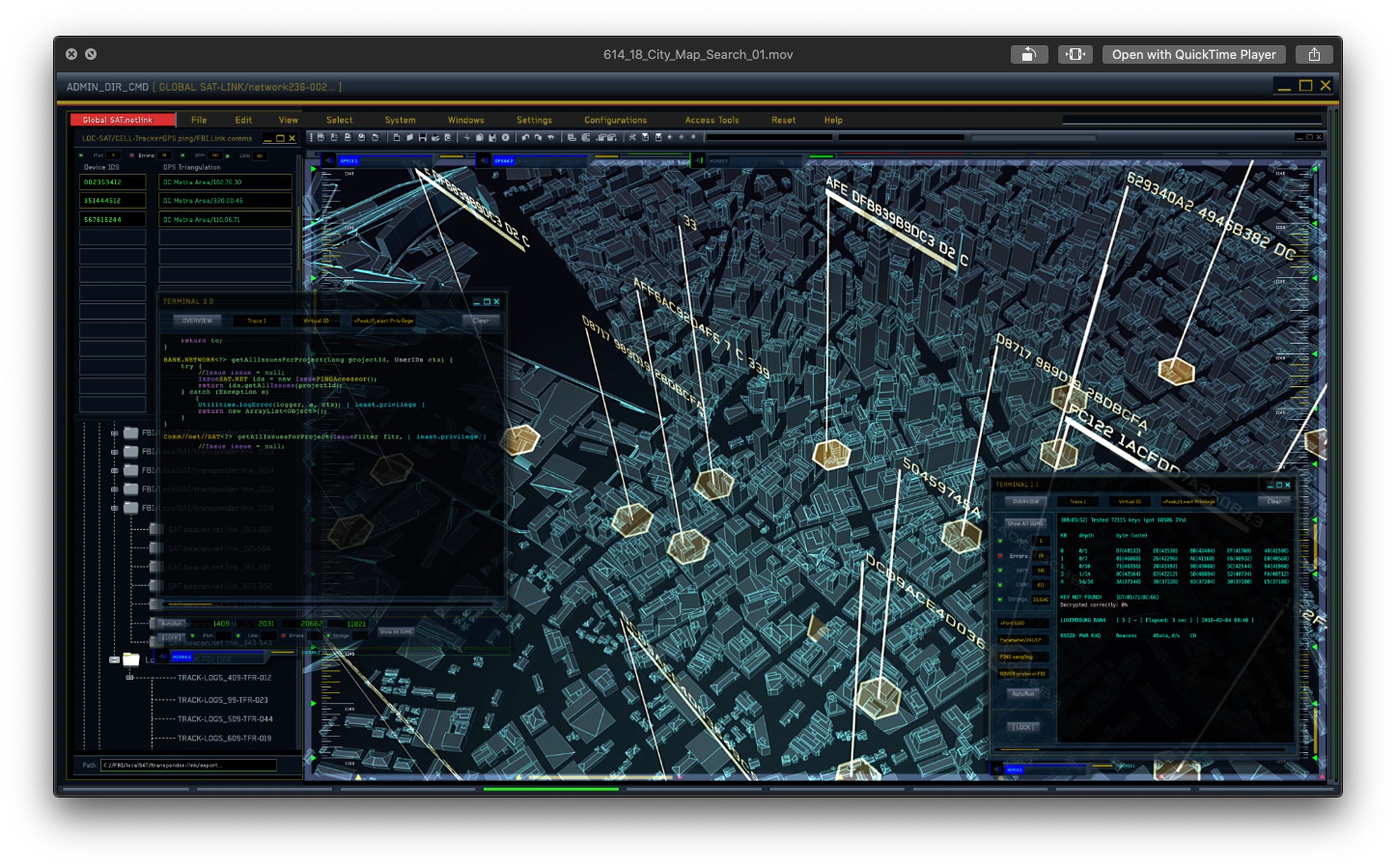Click the LOCK button in Terminal 1.1
This screenshot has width=1396, height=868.
click(x=1022, y=727)
